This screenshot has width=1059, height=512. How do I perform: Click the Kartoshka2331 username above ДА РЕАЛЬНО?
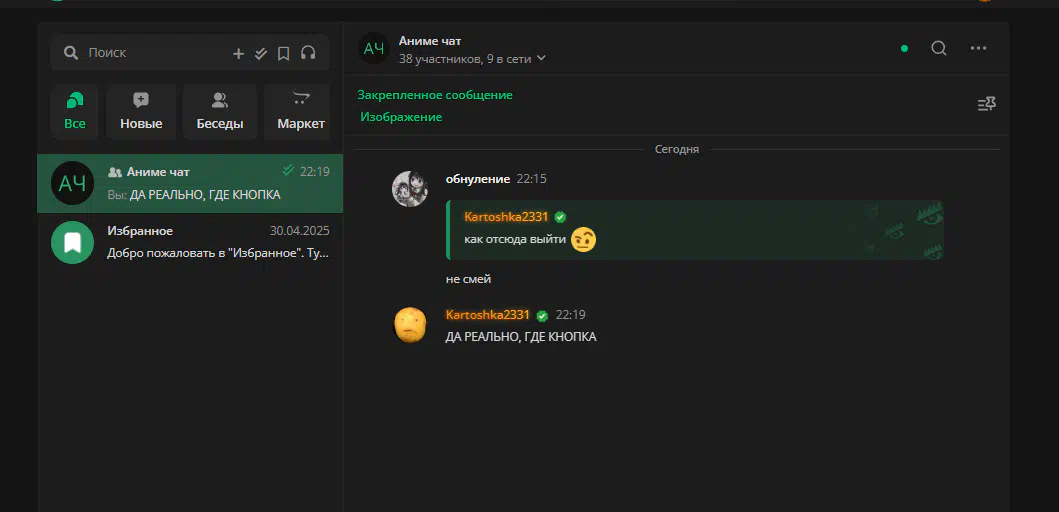click(x=488, y=315)
